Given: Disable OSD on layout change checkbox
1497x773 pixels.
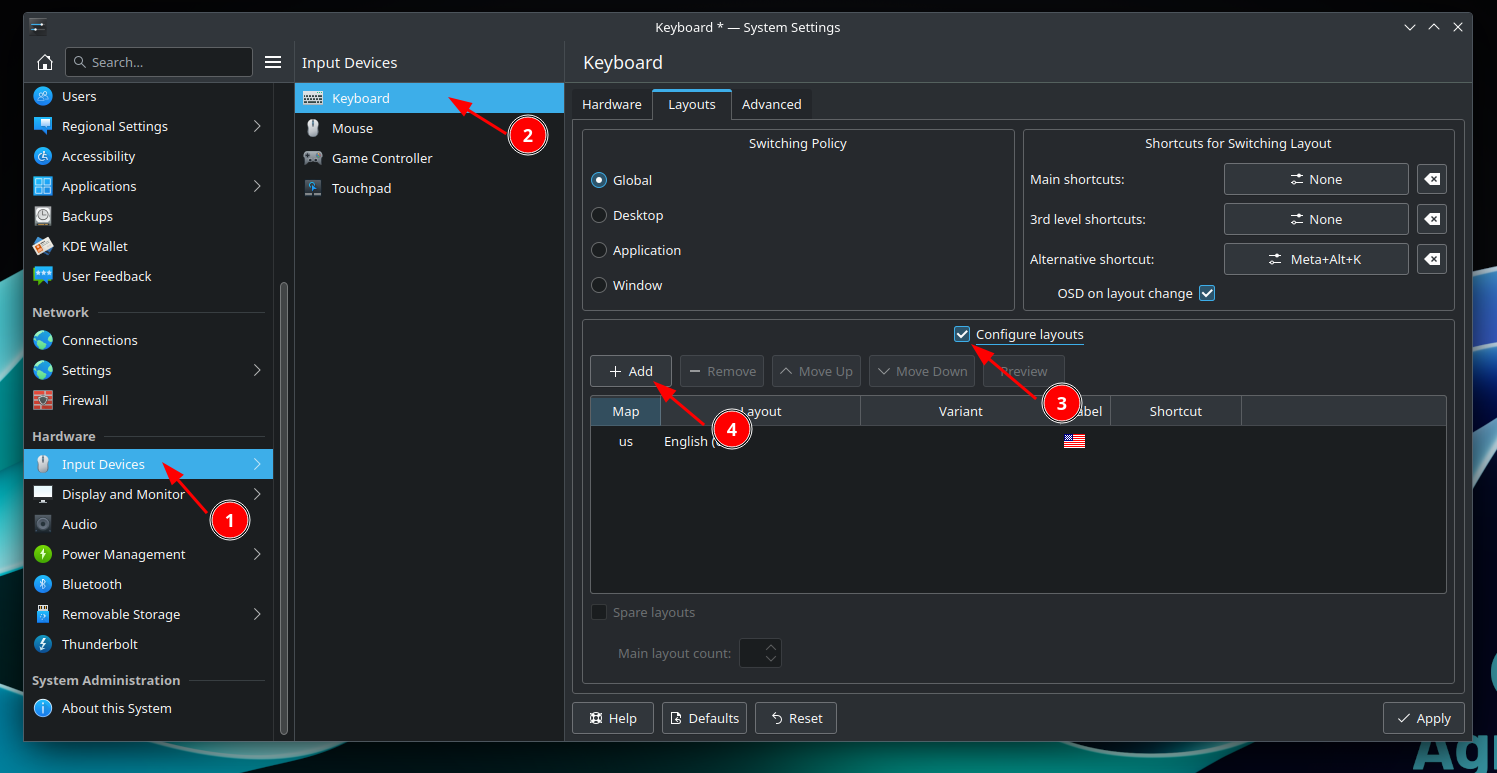Looking at the screenshot, I should (1207, 293).
